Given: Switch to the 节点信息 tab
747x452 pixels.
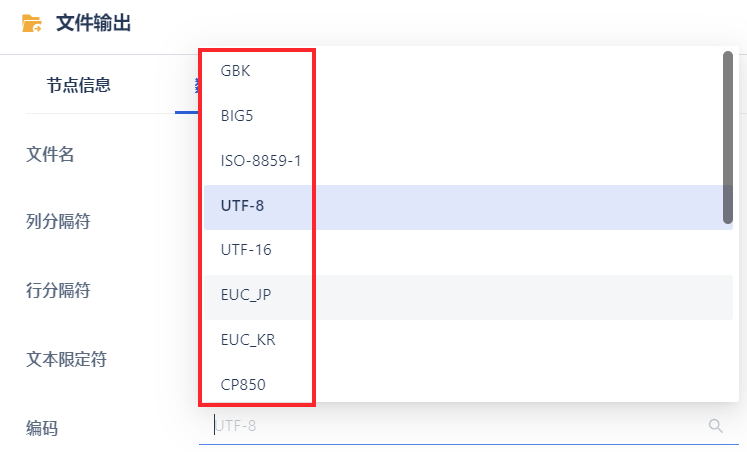Looking at the screenshot, I should click(79, 85).
